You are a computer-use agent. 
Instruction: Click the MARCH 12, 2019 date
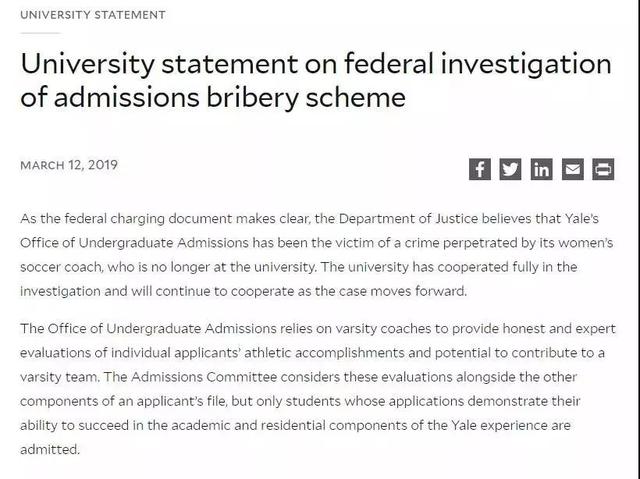coord(68,164)
